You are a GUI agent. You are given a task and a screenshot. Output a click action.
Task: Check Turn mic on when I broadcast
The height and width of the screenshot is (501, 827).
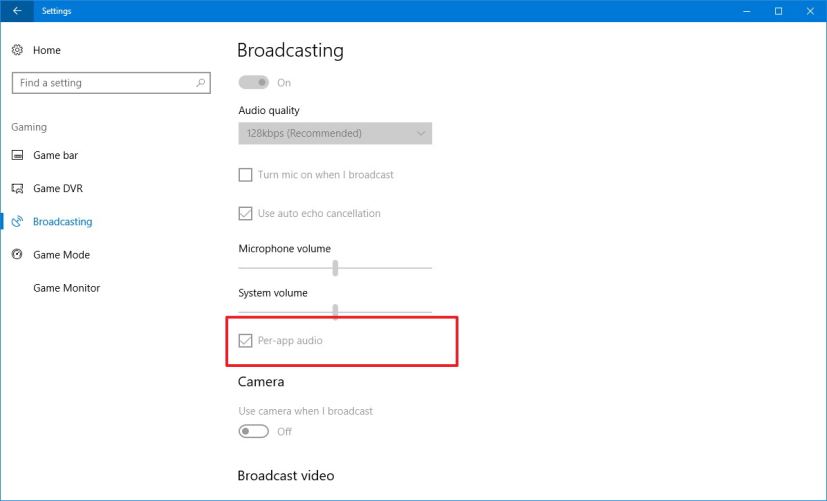pyautogui.click(x=245, y=175)
